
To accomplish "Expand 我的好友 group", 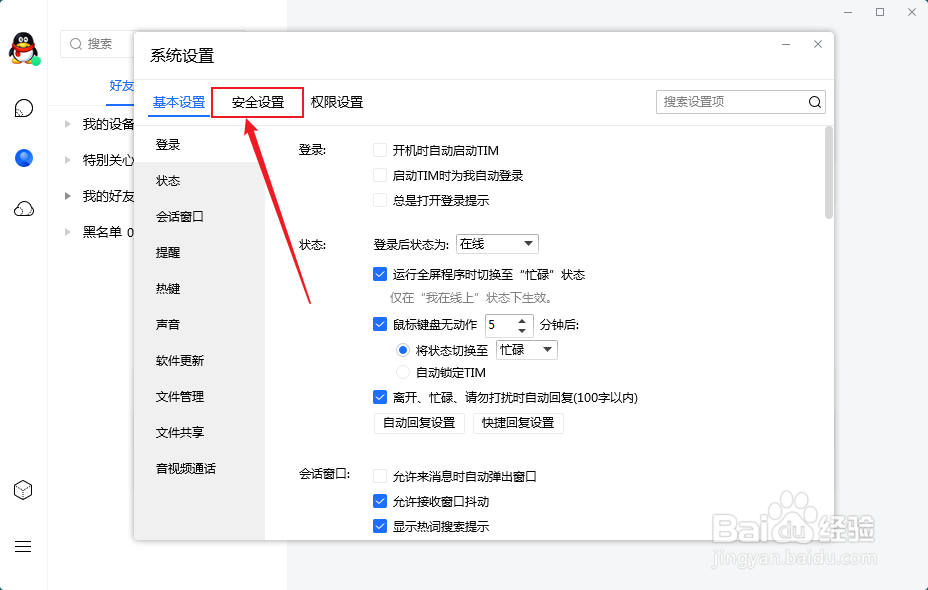I will click(x=67, y=196).
